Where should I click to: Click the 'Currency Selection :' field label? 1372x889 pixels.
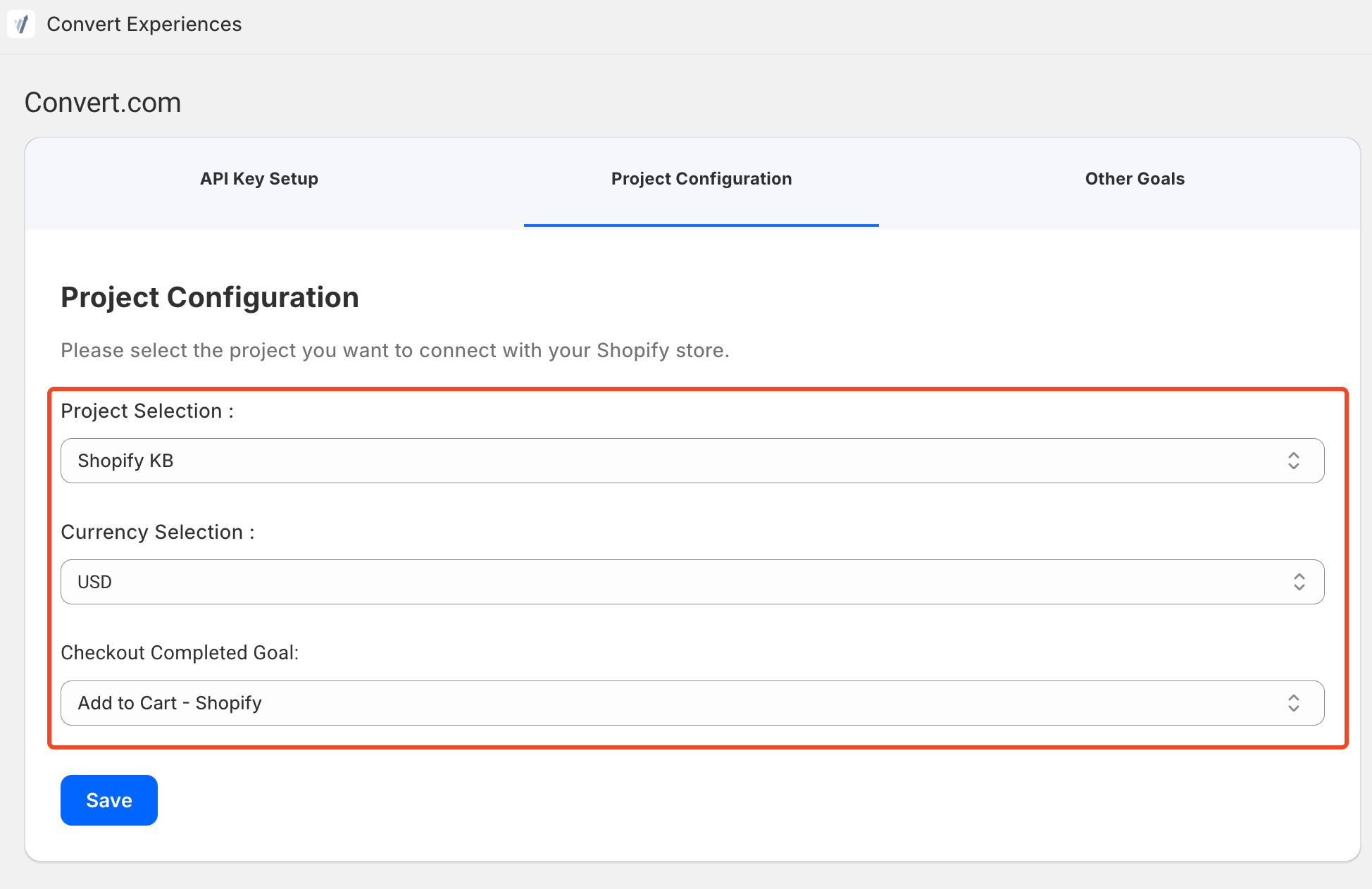pyautogui.click(x=157, y=532)
